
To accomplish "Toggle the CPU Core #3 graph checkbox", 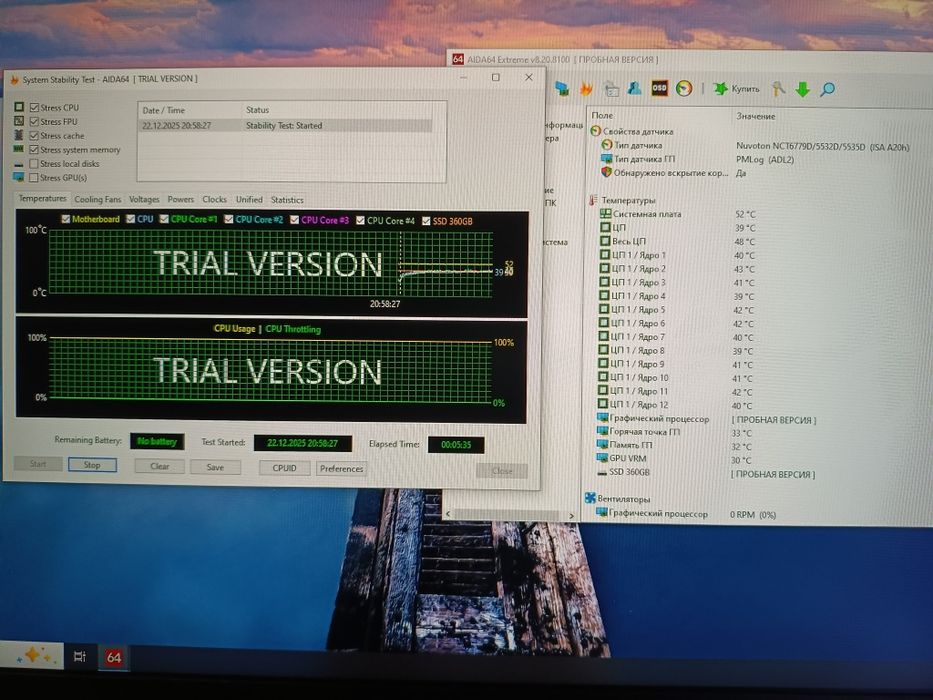I will pos(295,220).
